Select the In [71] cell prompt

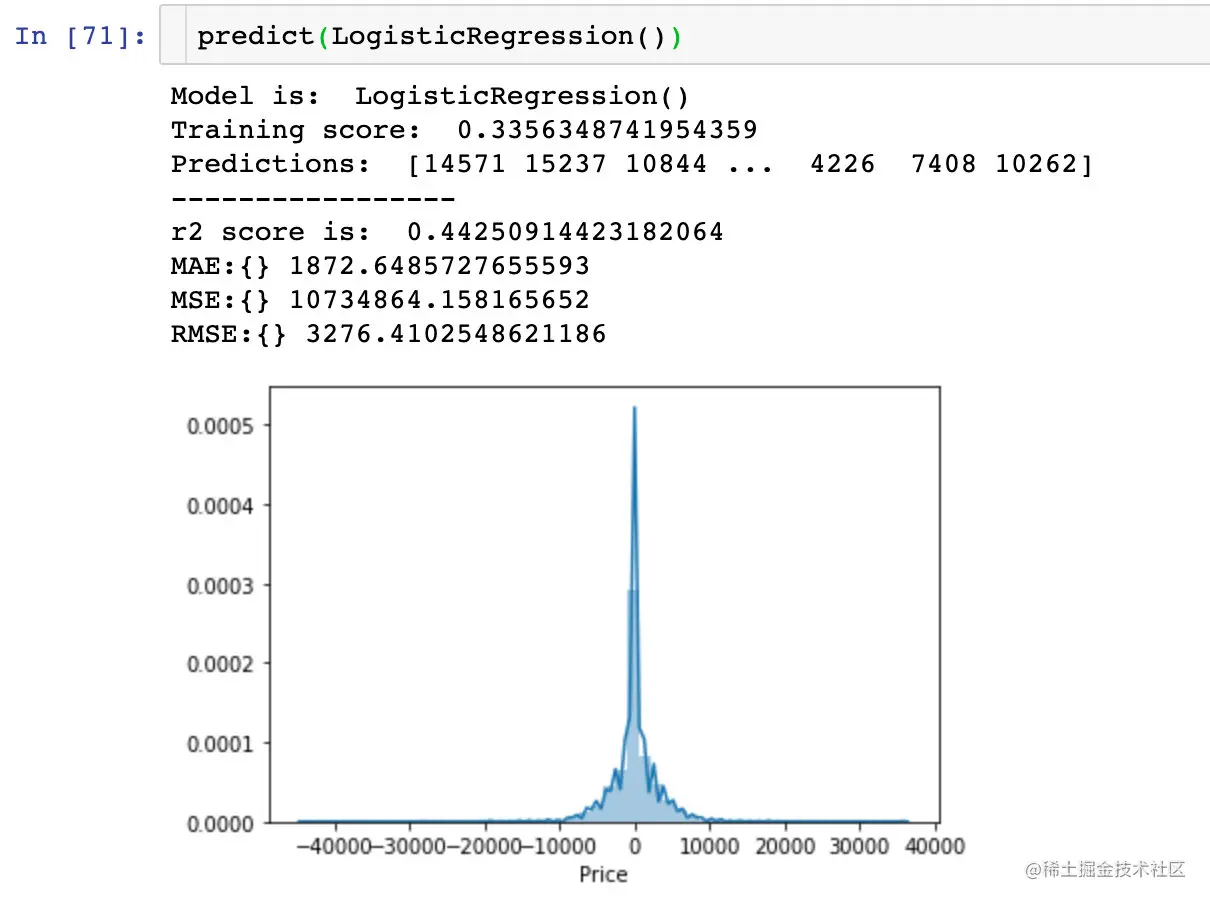80,36
